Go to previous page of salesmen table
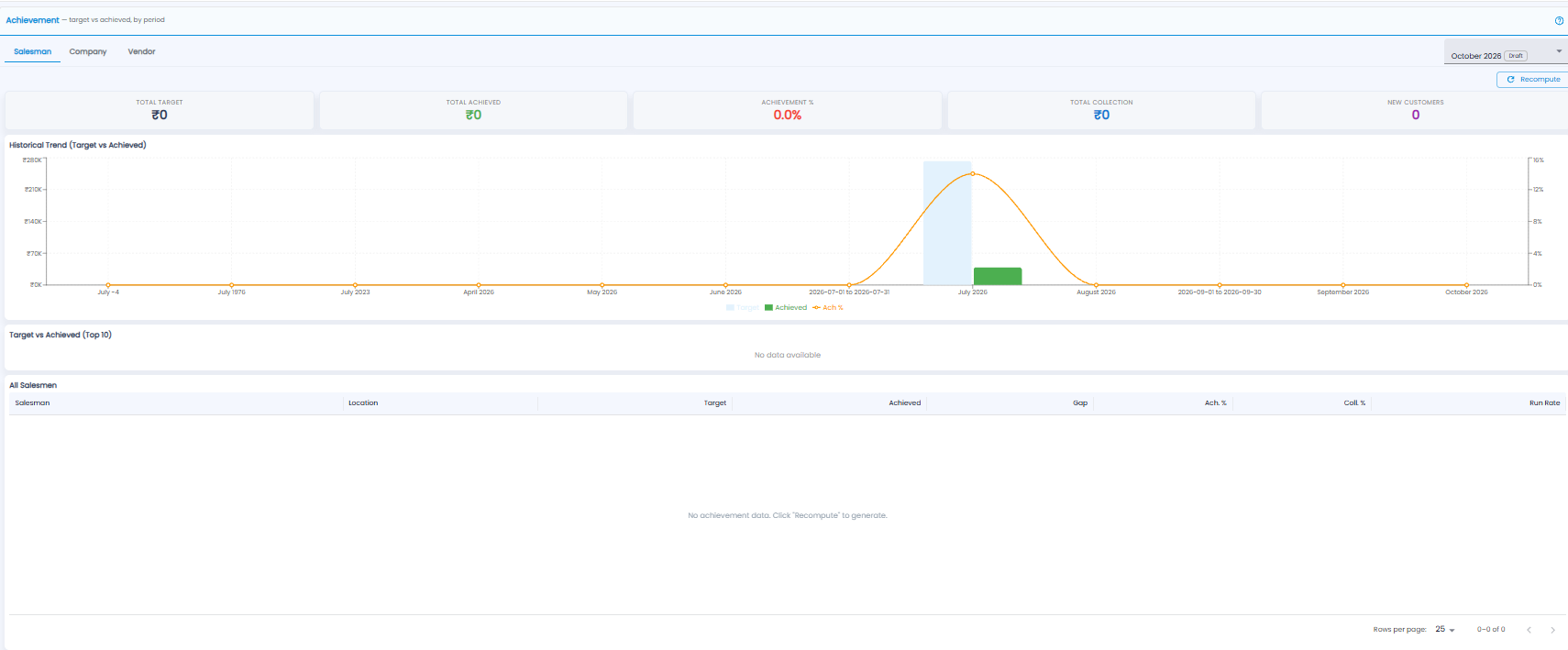 pos(1529,630)
